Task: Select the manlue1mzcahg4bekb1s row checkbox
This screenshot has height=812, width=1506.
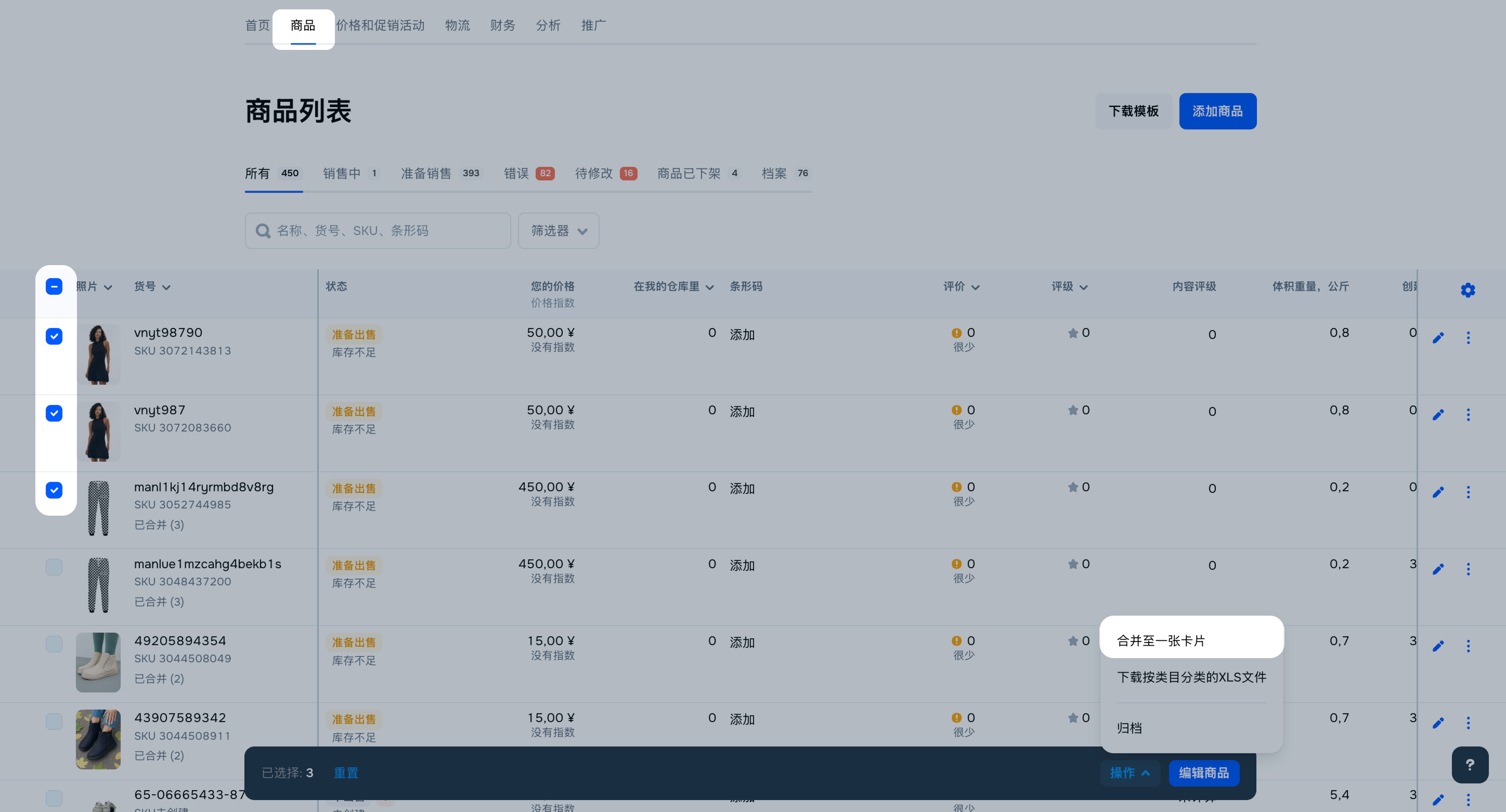Action: (x=54, y=567)
